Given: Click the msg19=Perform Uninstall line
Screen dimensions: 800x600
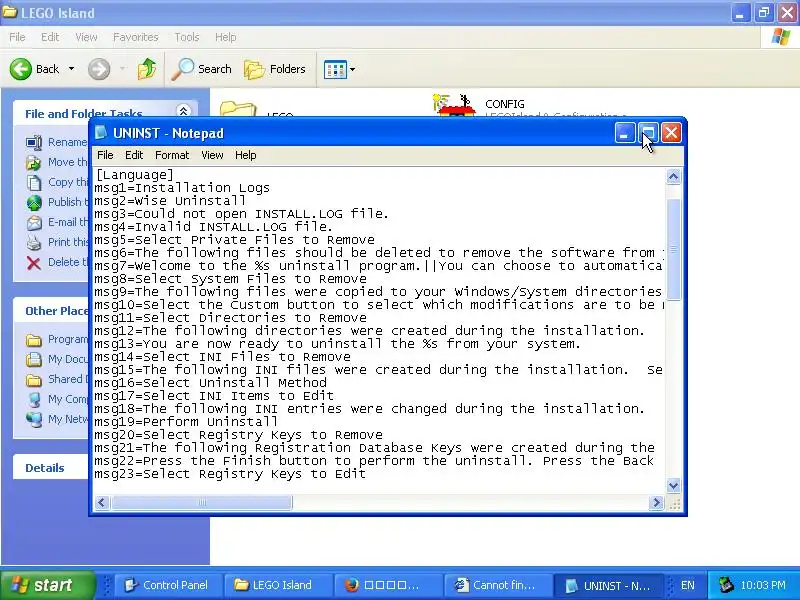Looking at the screenshot, I should 186,422.
